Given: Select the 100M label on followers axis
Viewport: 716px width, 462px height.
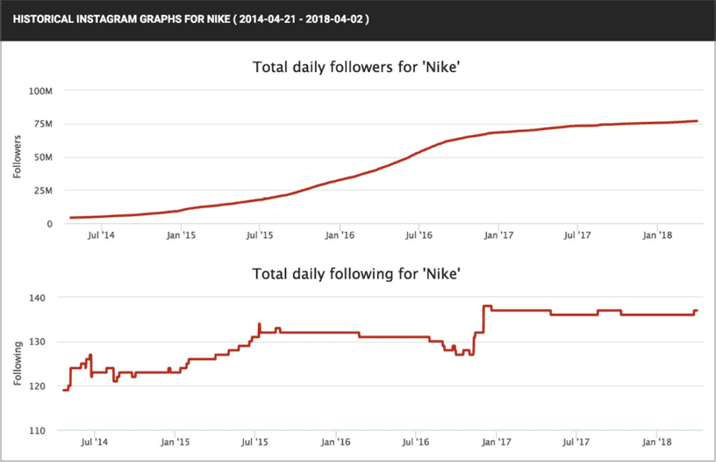Looking at the screenshot, I should 41,91.
